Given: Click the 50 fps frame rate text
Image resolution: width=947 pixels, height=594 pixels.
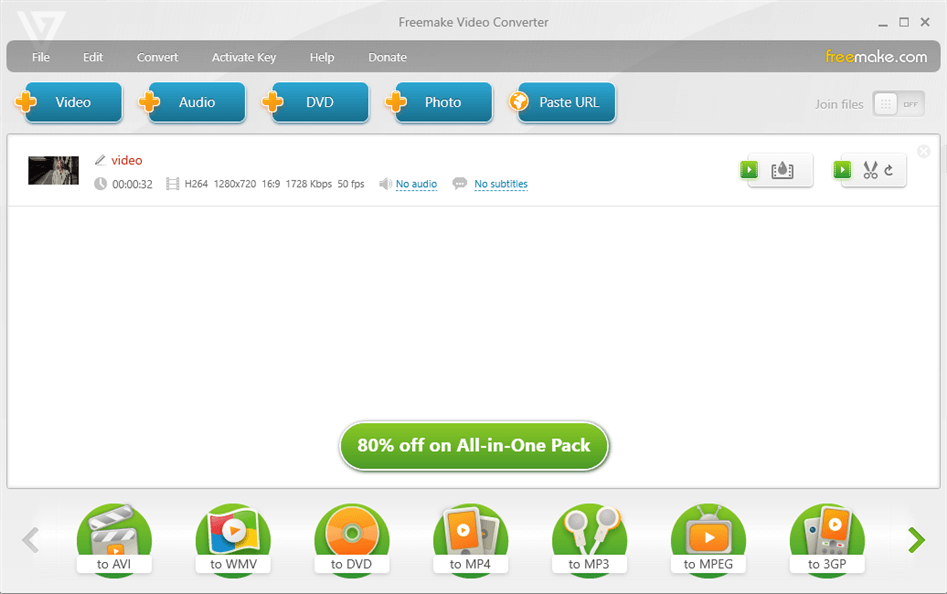Looking at the screenshot, I should pyautogui.click(x=351, y=184).
